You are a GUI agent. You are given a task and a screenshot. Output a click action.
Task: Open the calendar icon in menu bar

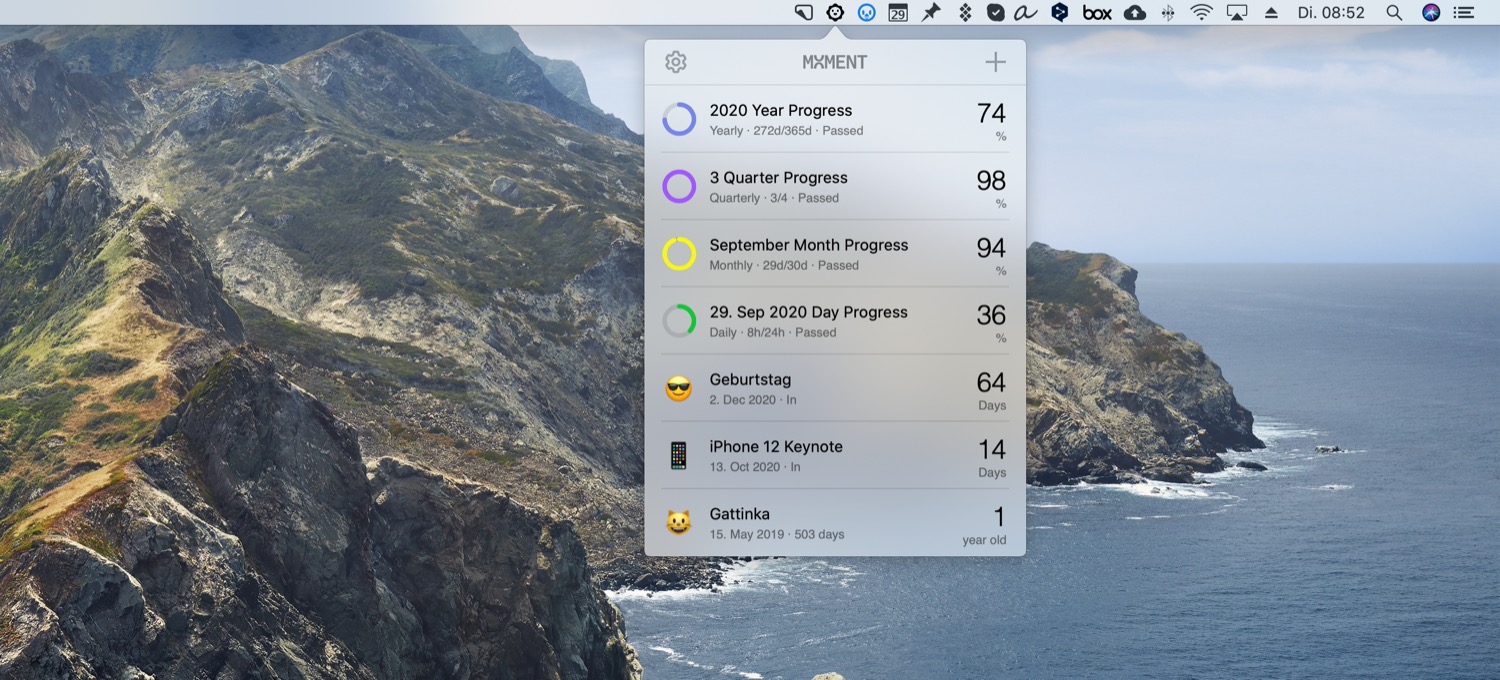coord(898,13)
